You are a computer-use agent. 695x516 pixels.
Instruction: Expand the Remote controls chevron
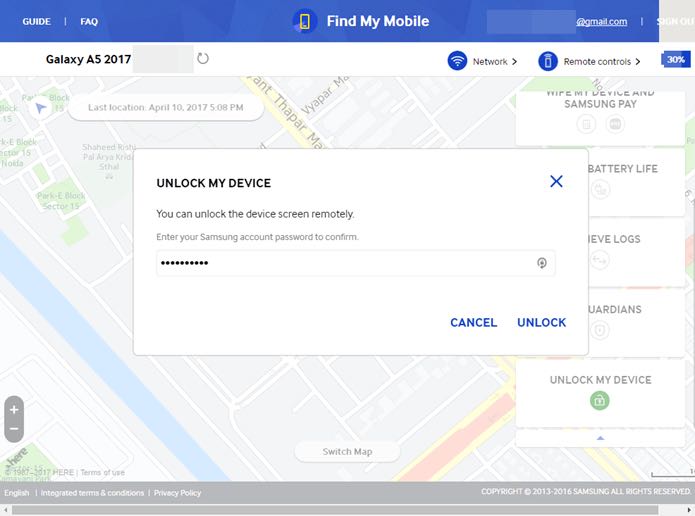638,62
